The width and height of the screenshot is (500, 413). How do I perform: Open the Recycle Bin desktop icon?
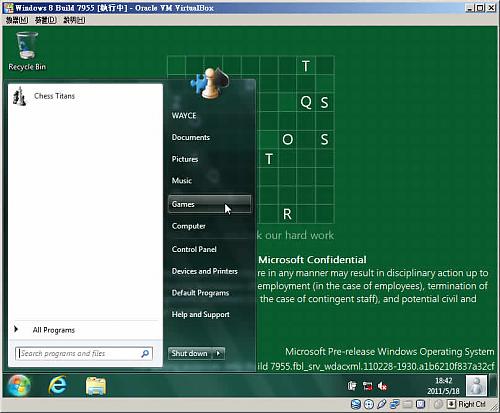click(x=27, y=52)
